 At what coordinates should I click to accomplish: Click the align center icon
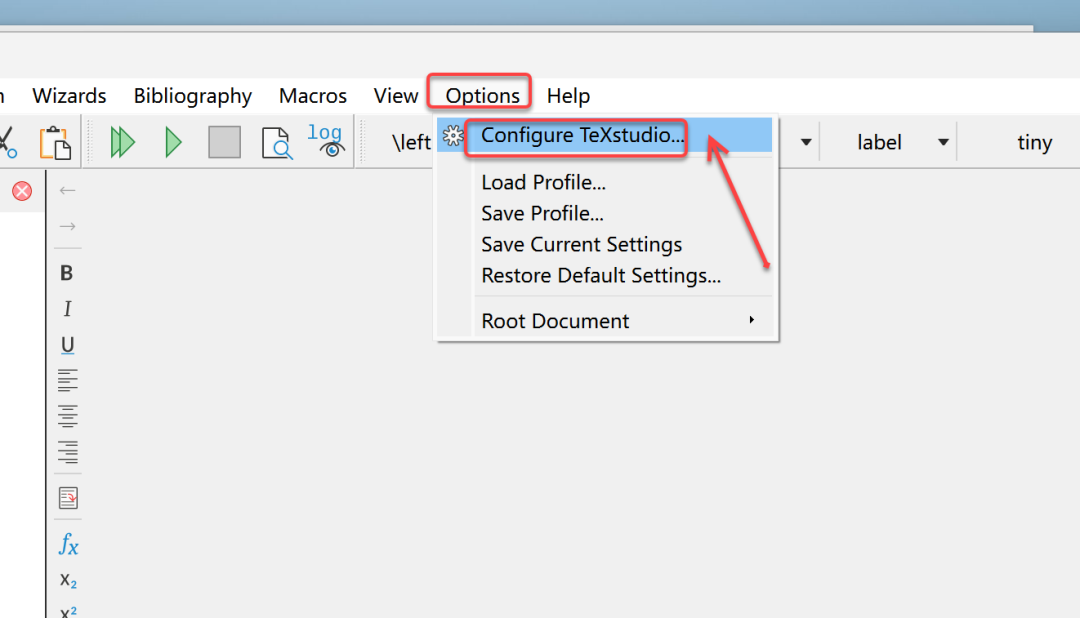pos(67,416)
